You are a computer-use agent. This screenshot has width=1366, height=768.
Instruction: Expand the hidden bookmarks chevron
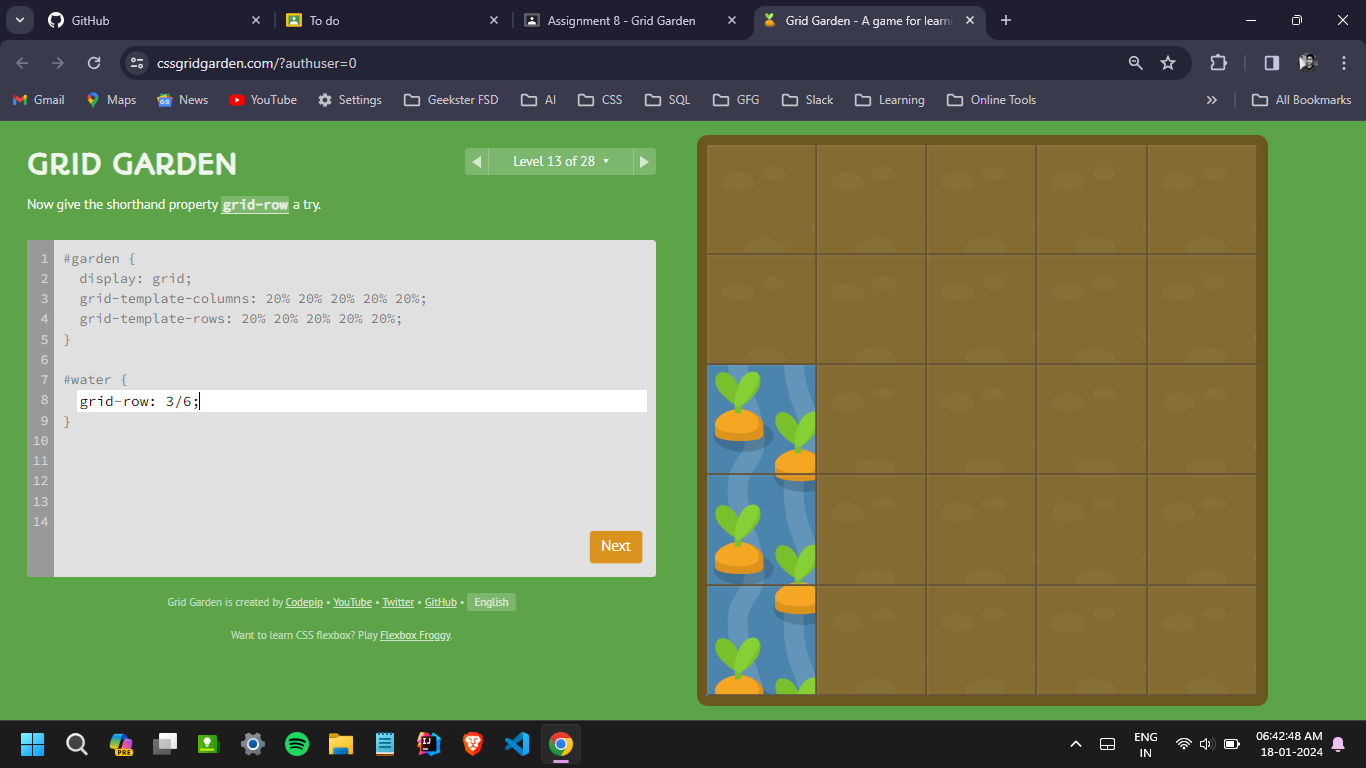(x=1212, y=100)
